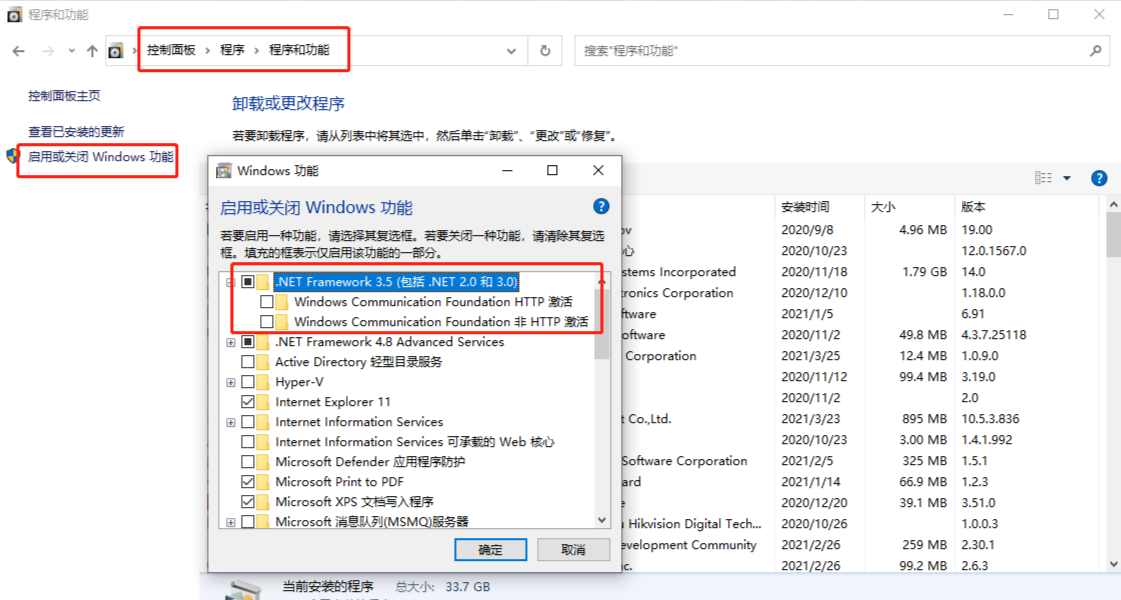The width and height of the screenshot is (1121, 600).
Task: Select Microsoft Defender 应用程序防护 item
Action: [x=370, y=462]
